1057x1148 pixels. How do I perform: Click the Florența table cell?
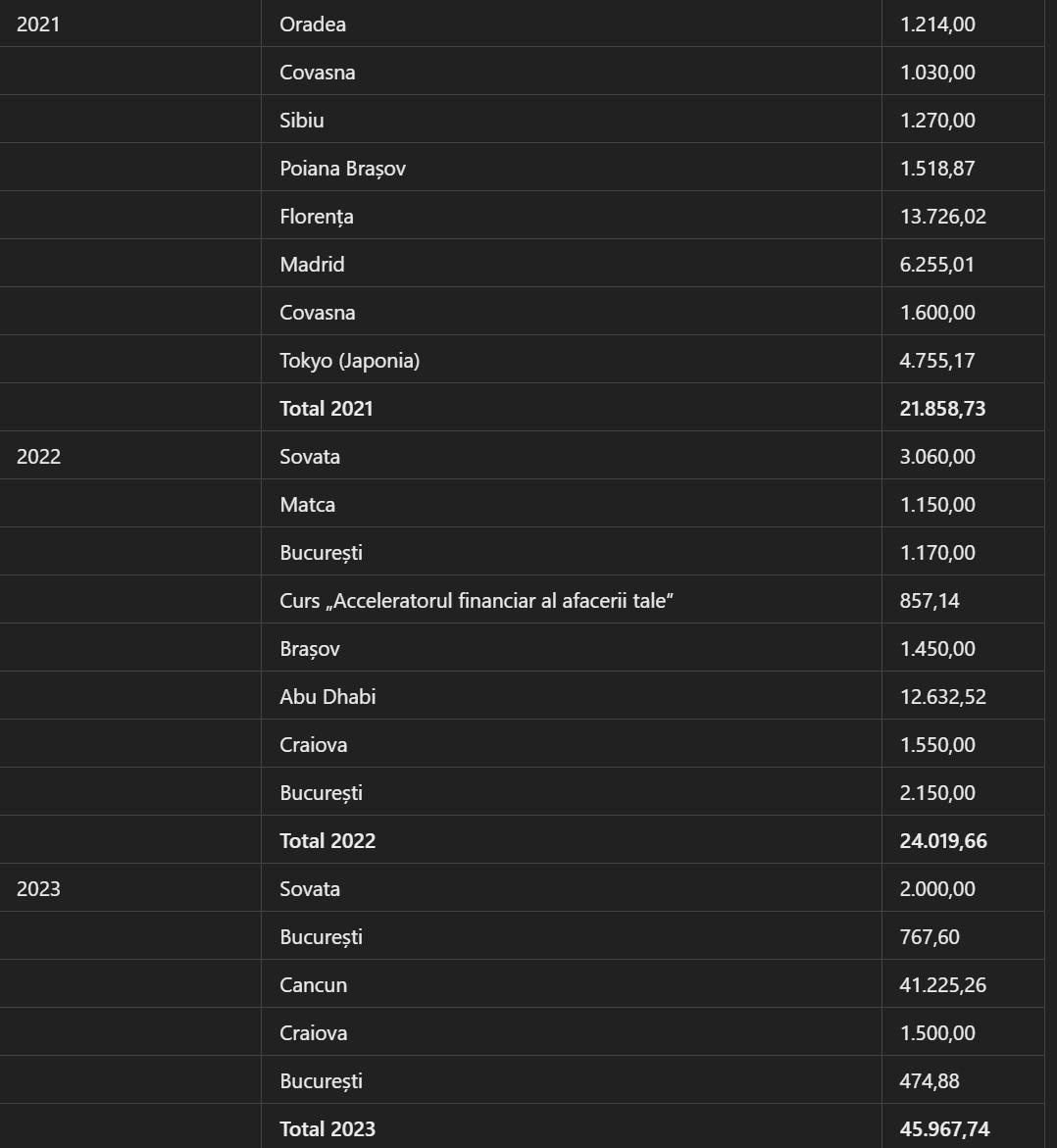(317, 217)
